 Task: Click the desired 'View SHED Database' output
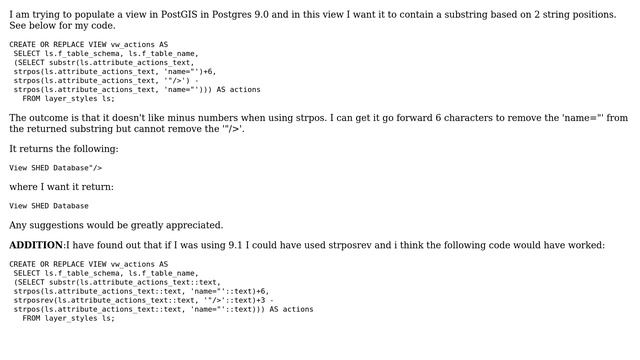pos(49,206)
